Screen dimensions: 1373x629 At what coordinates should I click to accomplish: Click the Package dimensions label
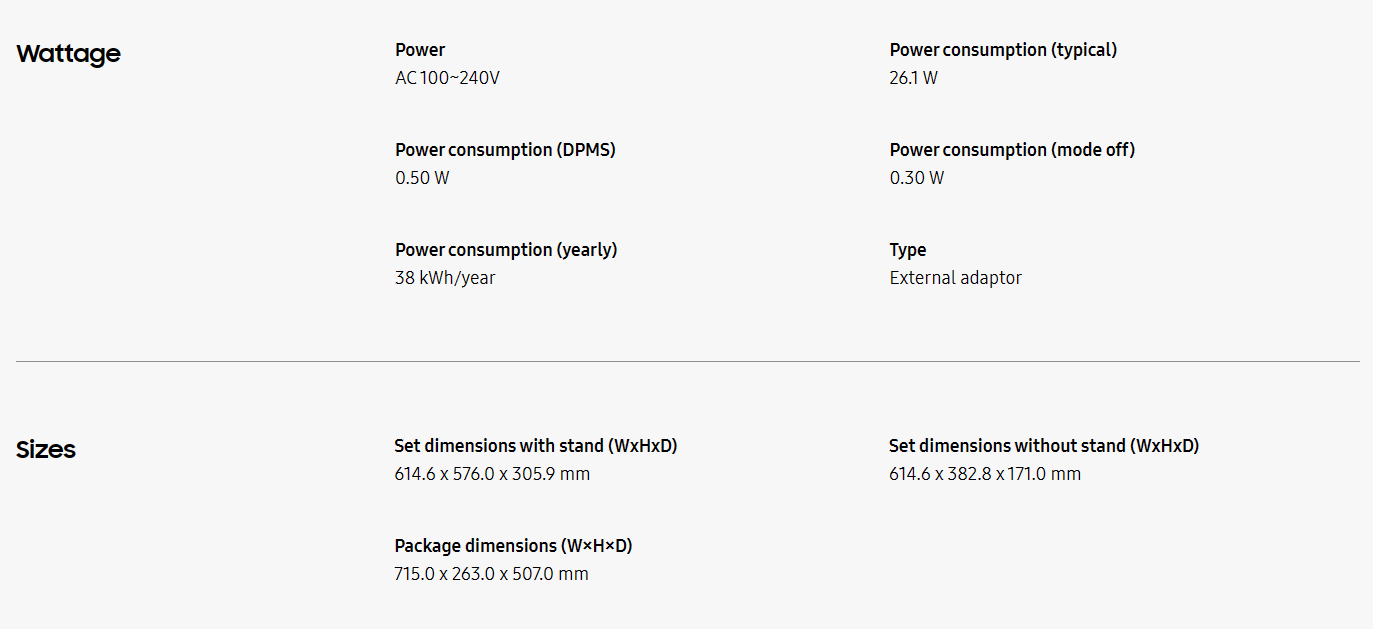click(x=513, y=546)
